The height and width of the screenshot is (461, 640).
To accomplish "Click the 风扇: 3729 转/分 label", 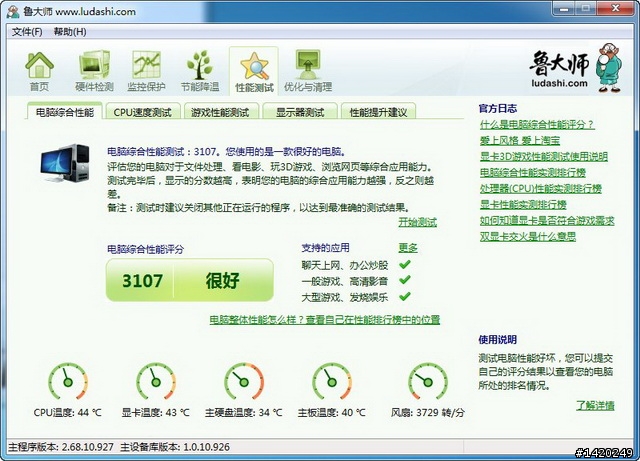I will point(427,413).
